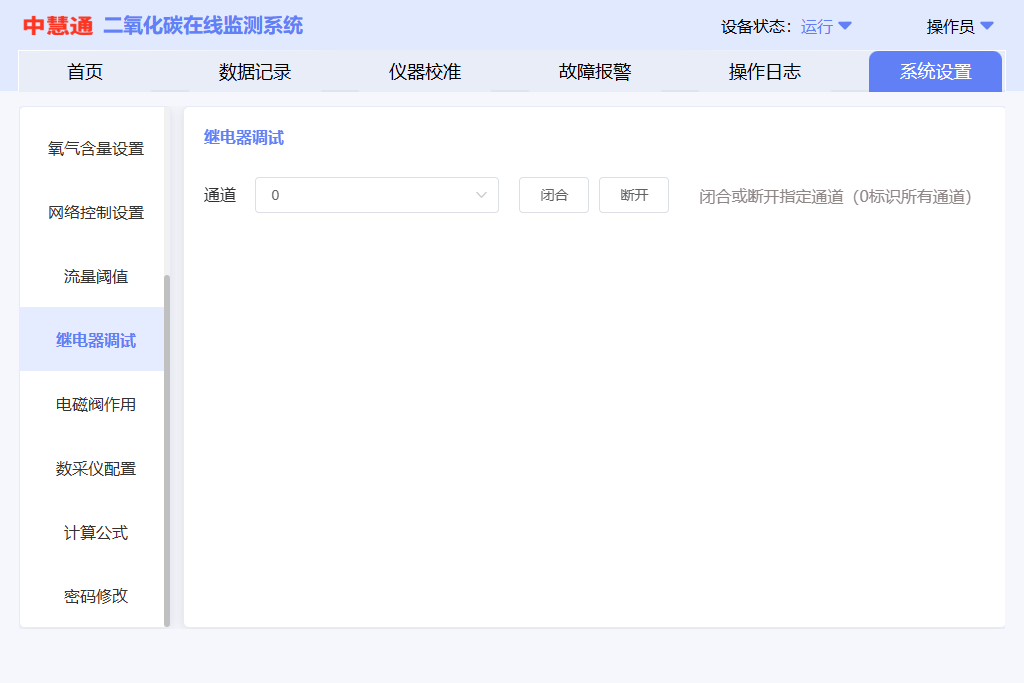Viewport: 1024px width, 683px height.
Task: Open 数采仪配置 sidebar item
Action: click(x=95, y=469)
